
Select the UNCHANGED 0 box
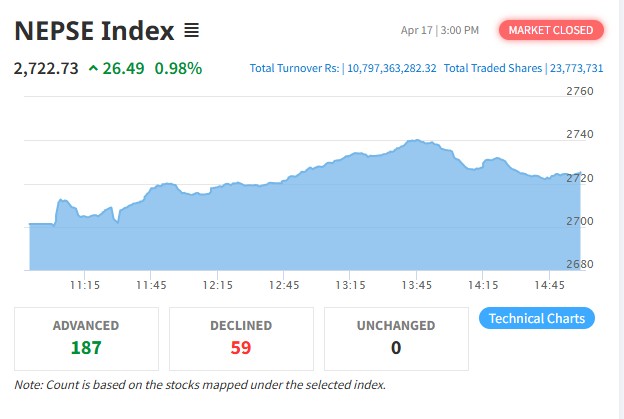pyautogui.click(x=396, y=339)
